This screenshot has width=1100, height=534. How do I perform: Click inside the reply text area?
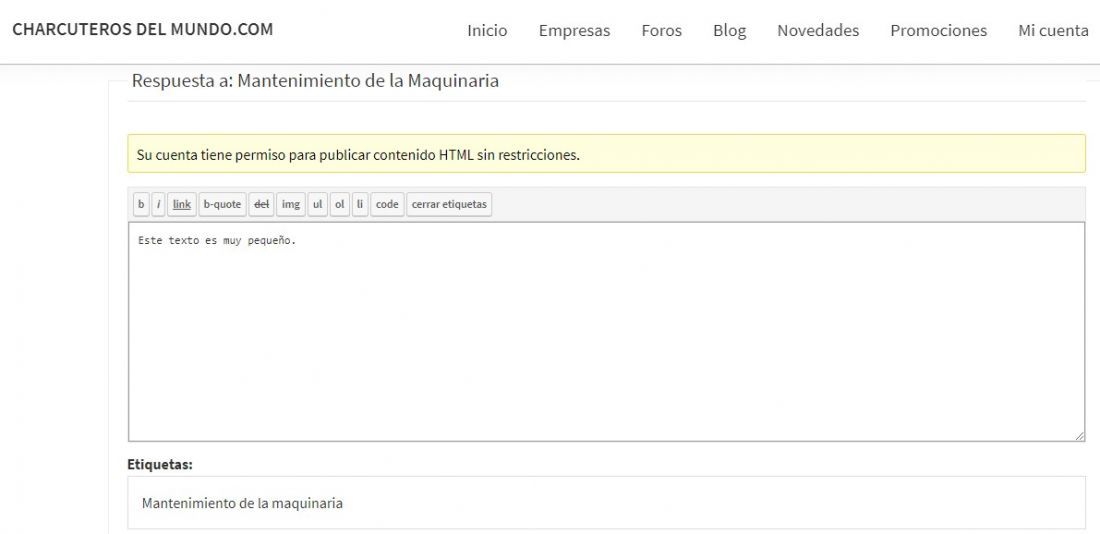pyautogui.click(x=607, y=332)
